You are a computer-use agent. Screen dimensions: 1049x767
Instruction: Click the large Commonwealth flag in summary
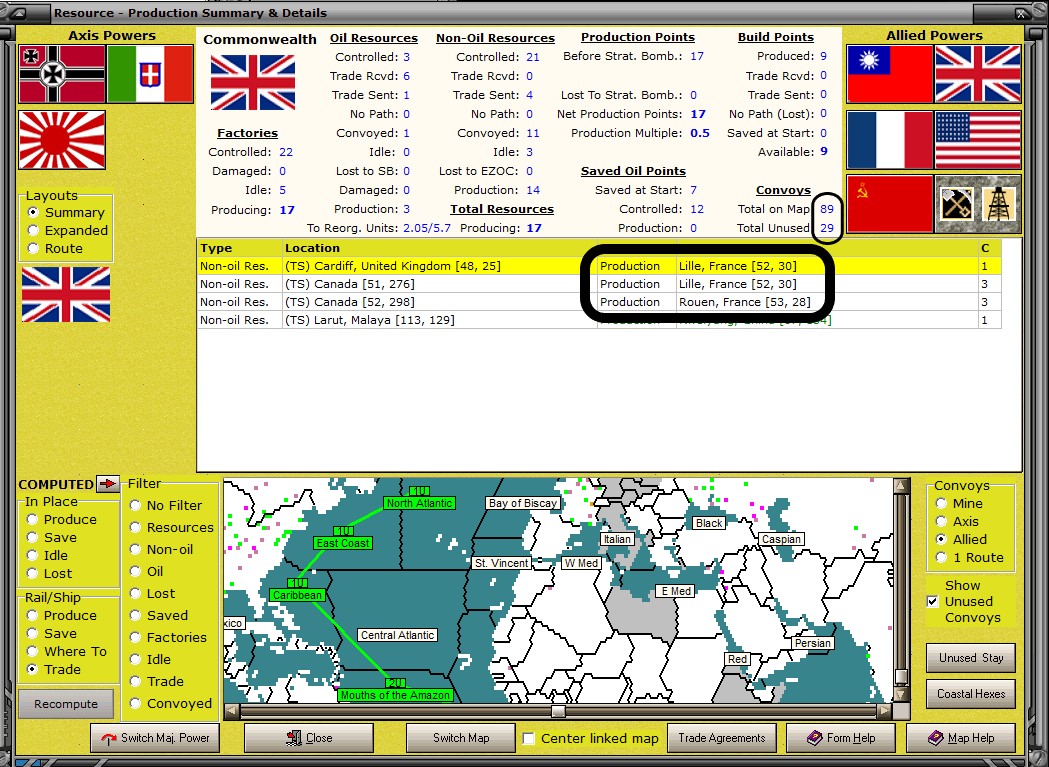(x=253, y=82)
